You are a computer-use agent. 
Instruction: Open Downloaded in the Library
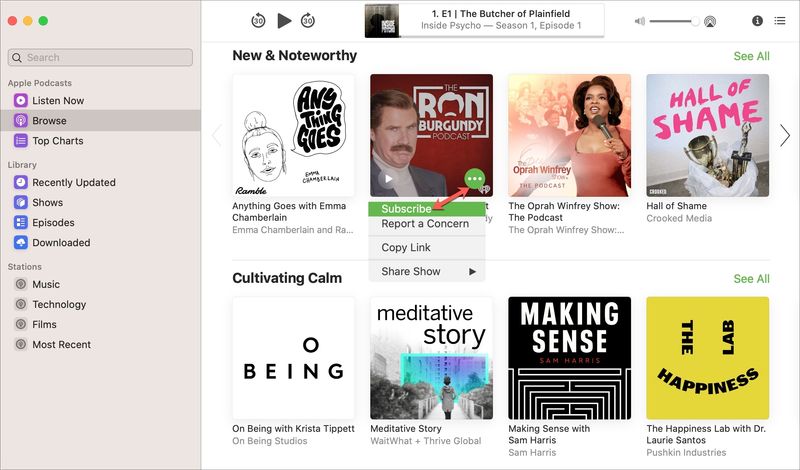pyautogui.click(x=100, y=242)
